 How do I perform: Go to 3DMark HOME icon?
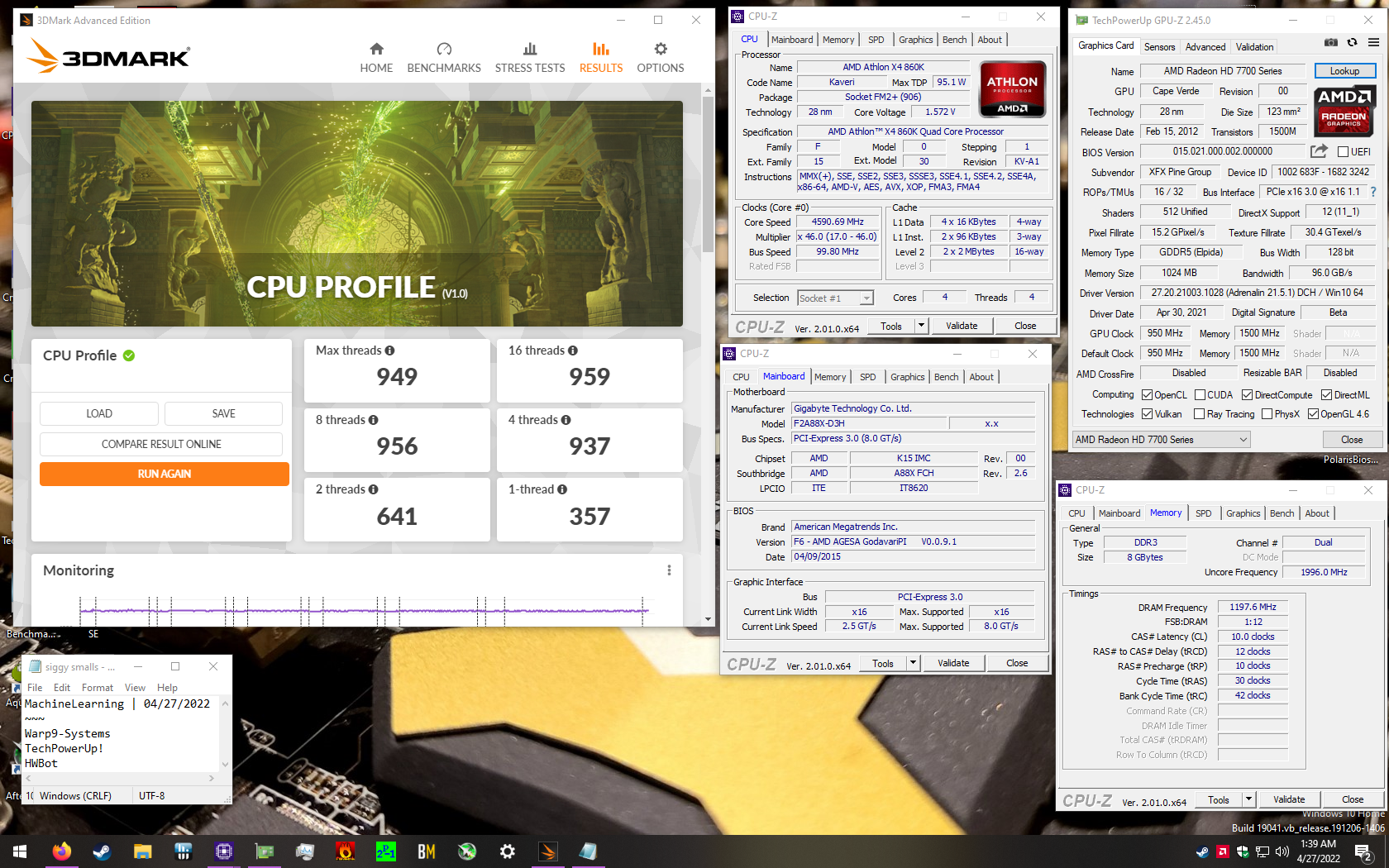point(376,49)
